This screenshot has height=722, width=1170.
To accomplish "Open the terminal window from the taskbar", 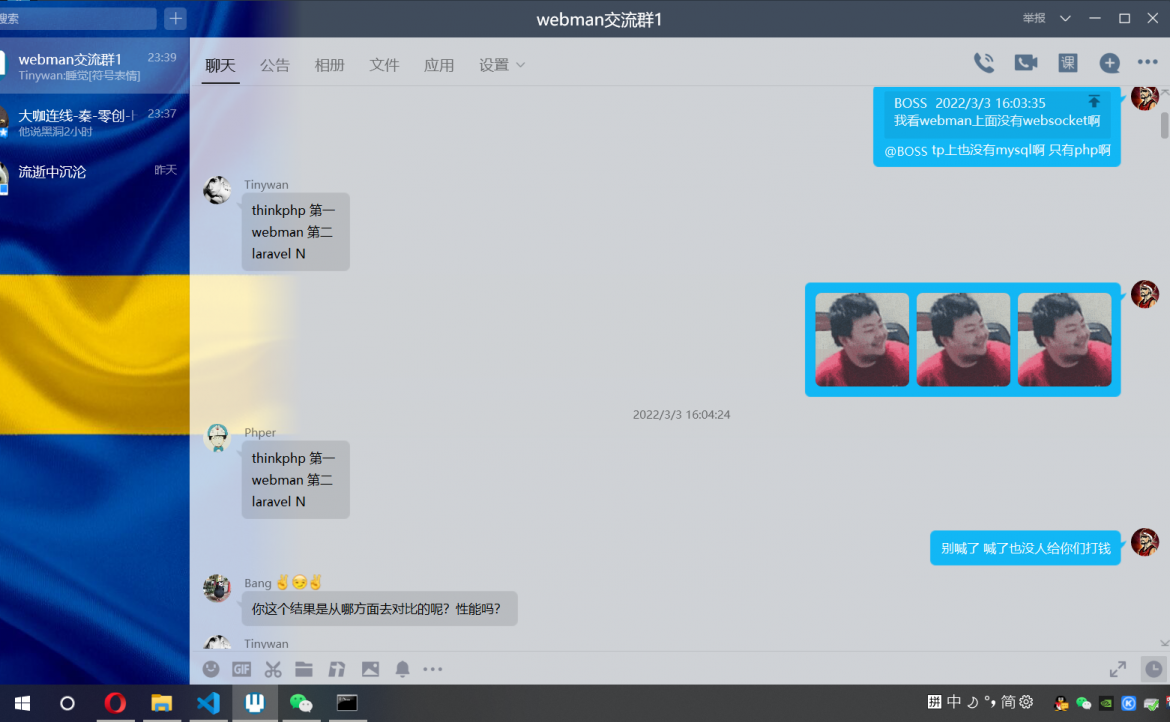I will [x=347, y=703].
